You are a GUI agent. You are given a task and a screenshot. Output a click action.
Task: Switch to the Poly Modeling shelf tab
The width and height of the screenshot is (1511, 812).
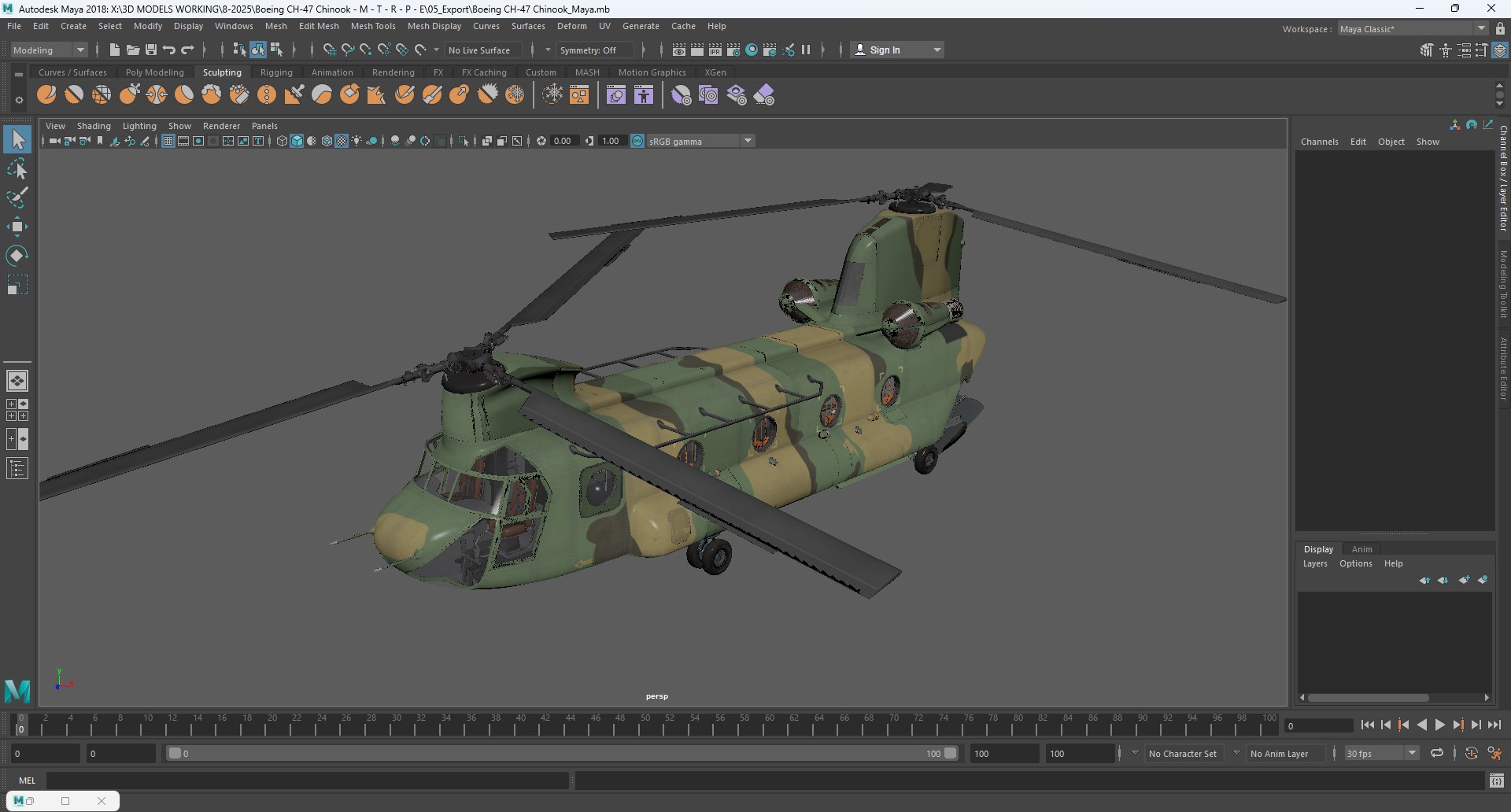point(155,72)
